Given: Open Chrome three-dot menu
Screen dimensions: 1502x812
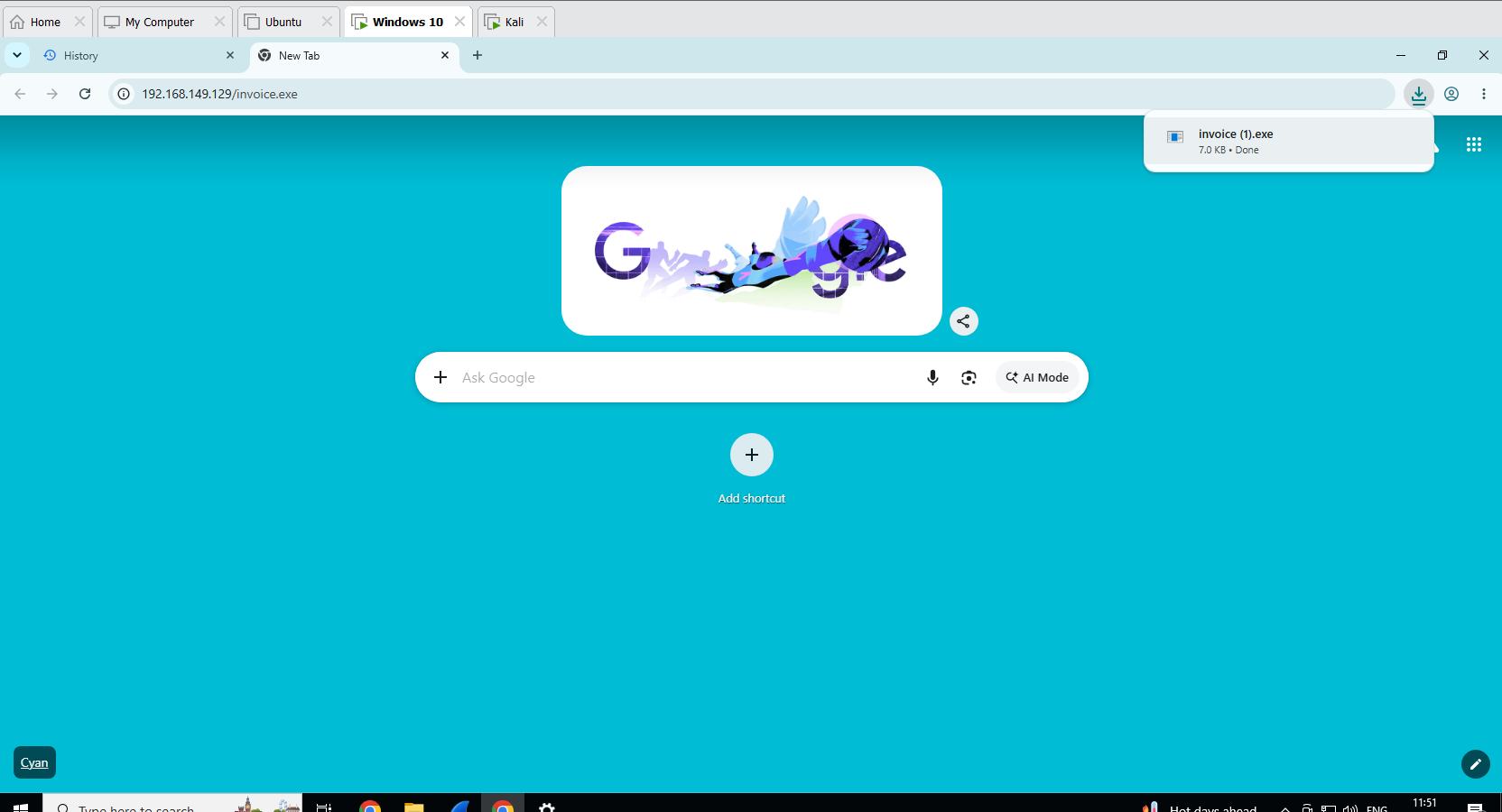Looking at the screenshot, I should point(1484,94).
